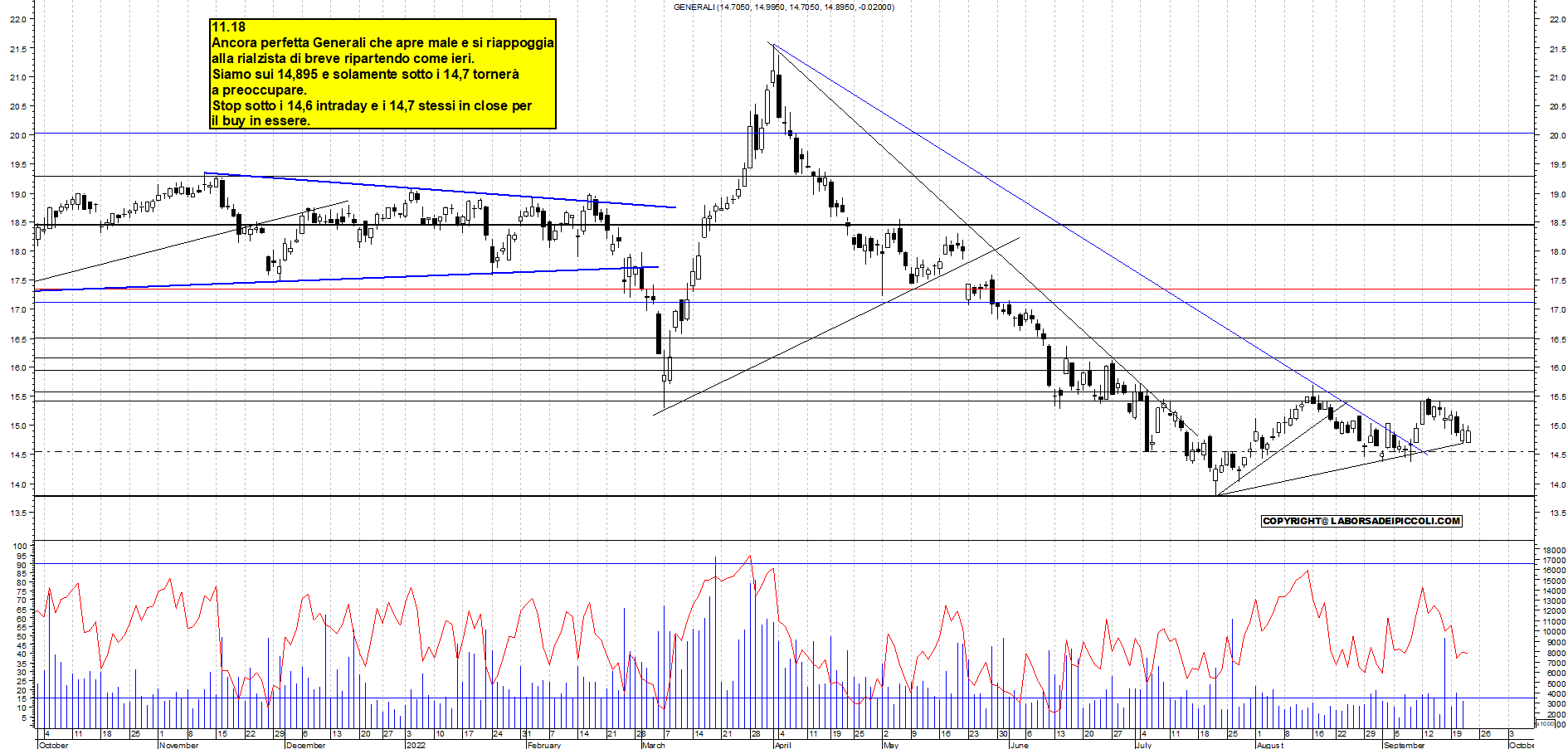Click the '45' label on the oscillator scale

[22, 646]
